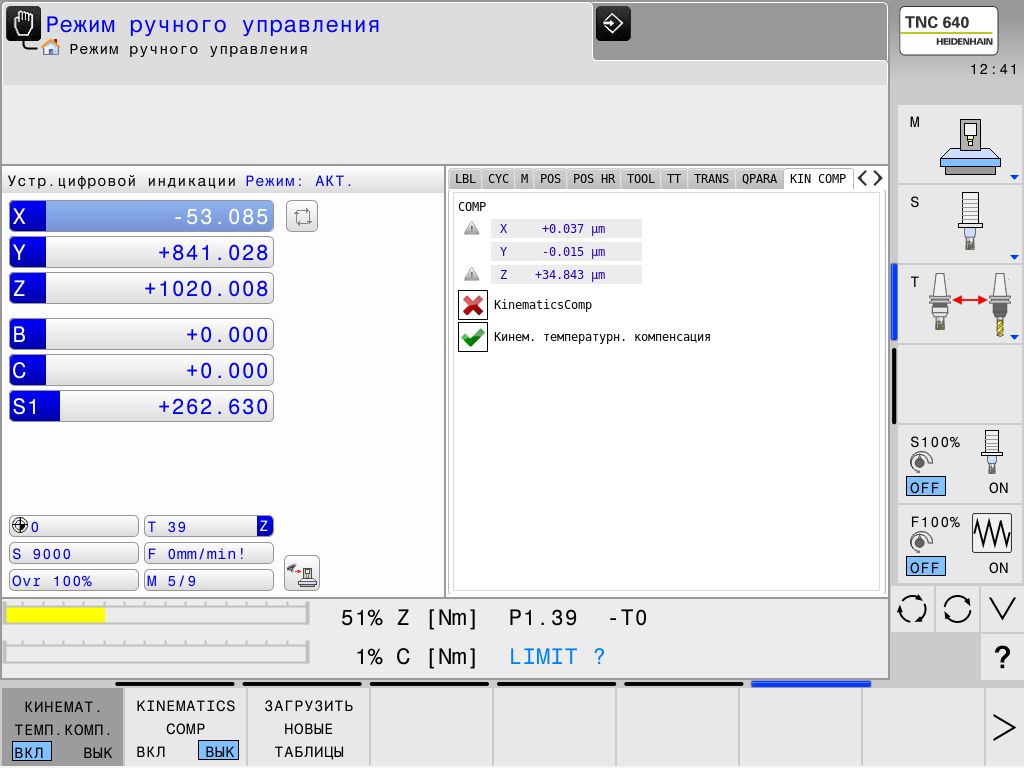Toggle S100% spindle override OFF/ON

click(960, 464)
